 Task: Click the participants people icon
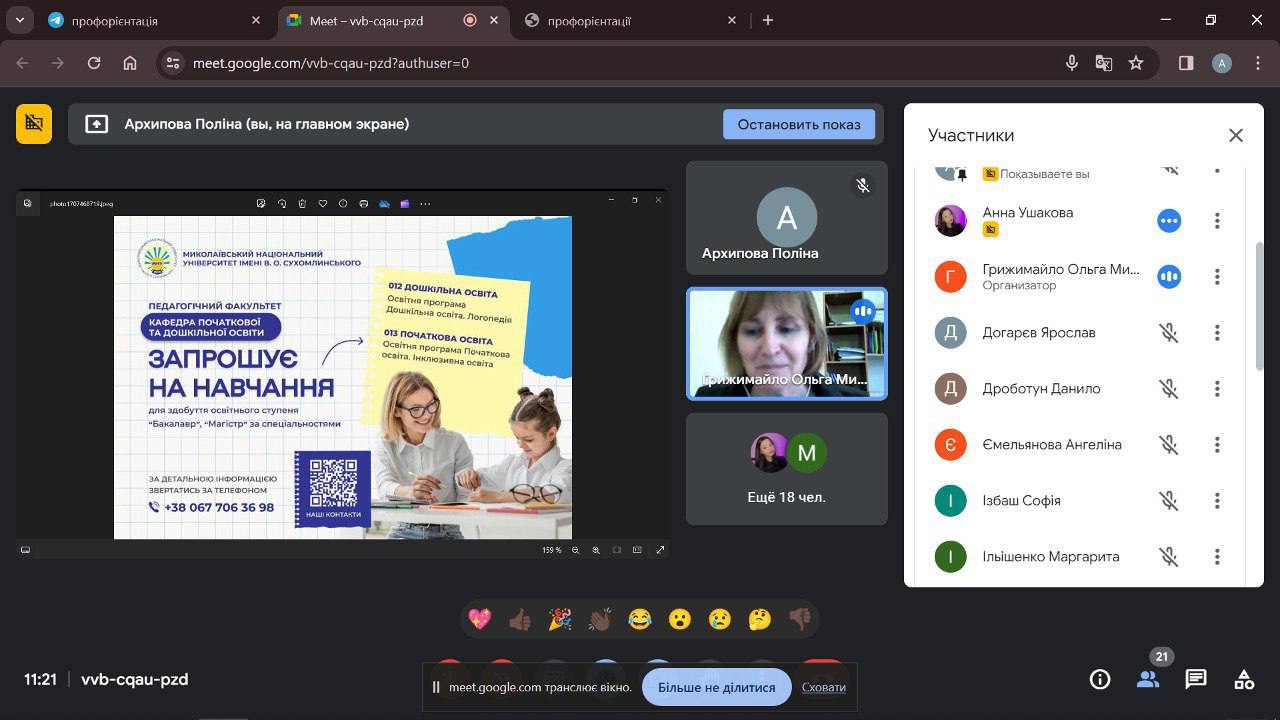pos(1148,680)
